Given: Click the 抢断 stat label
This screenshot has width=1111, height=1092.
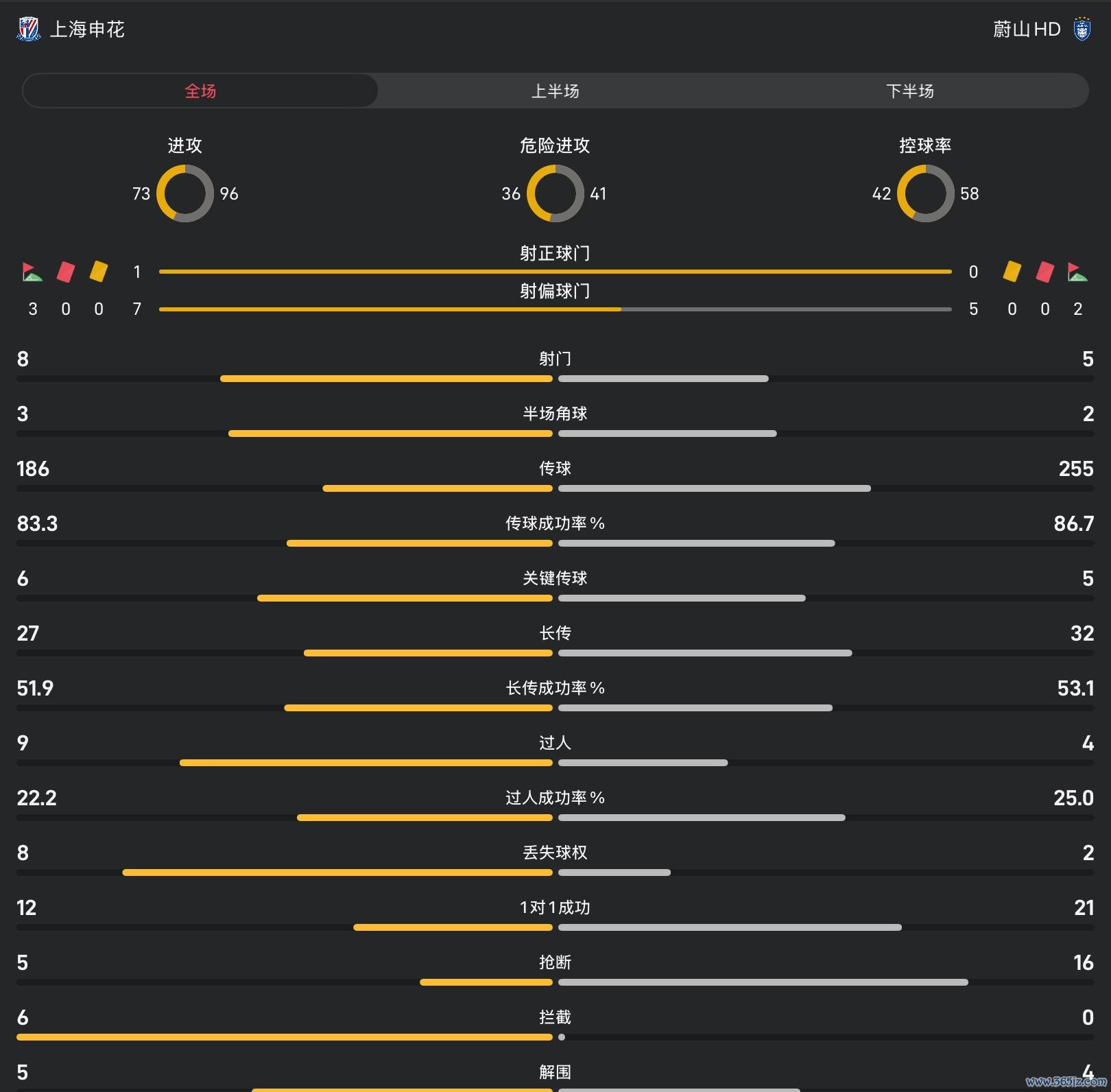Looking at the screenshot, I should [555, 962].
